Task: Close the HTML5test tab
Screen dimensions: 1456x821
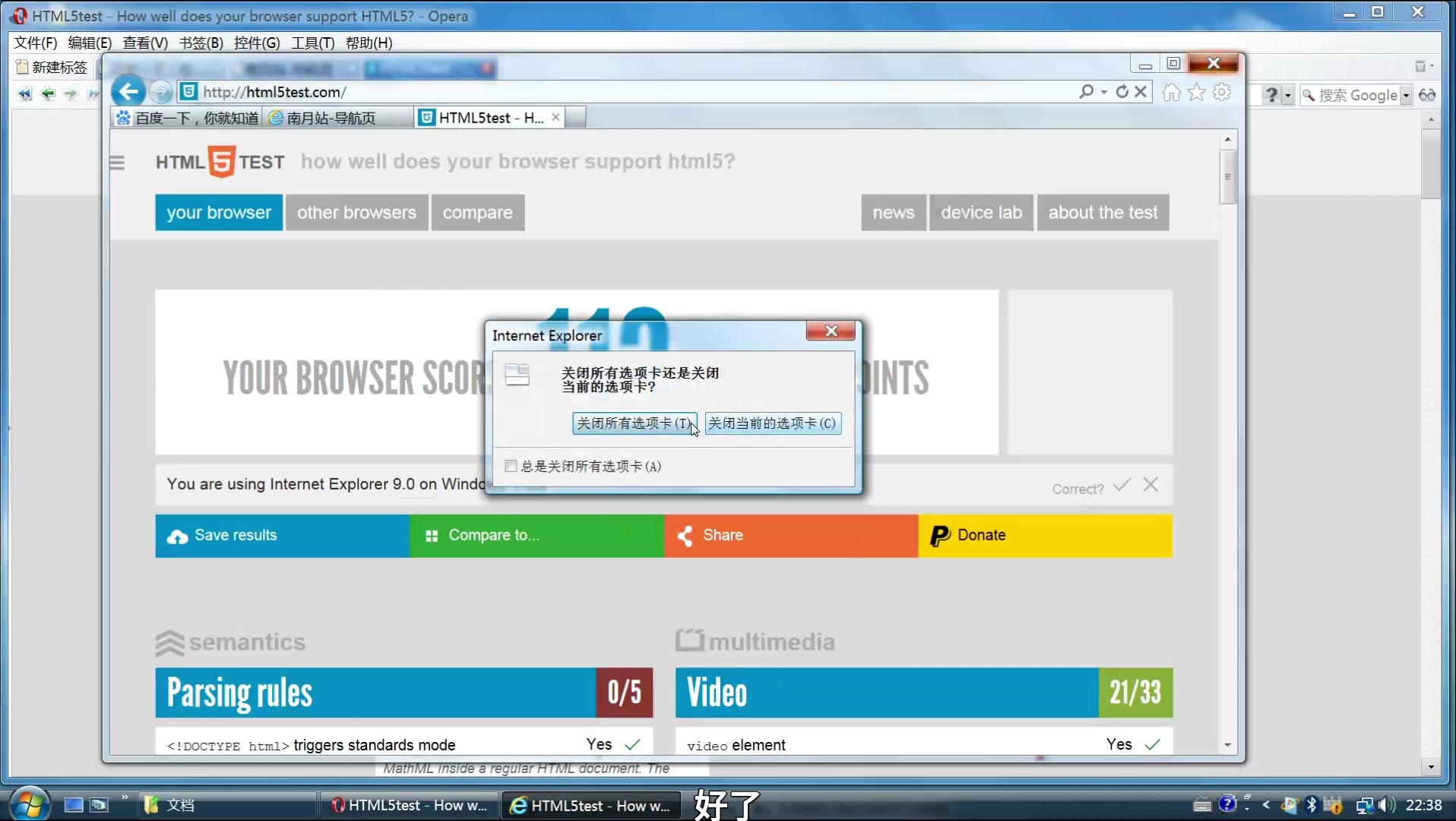Action: point(555,117)
